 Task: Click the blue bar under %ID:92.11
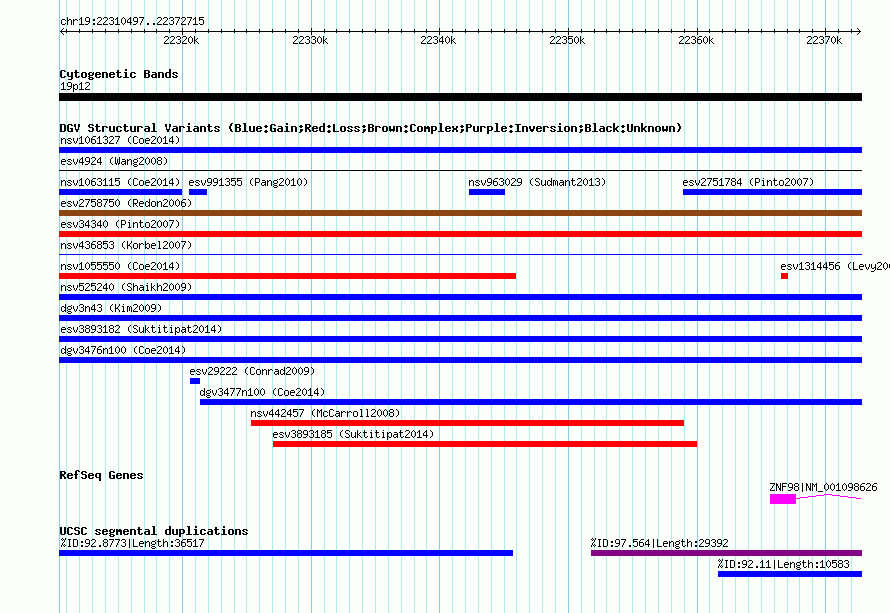[x=790, y=574]
